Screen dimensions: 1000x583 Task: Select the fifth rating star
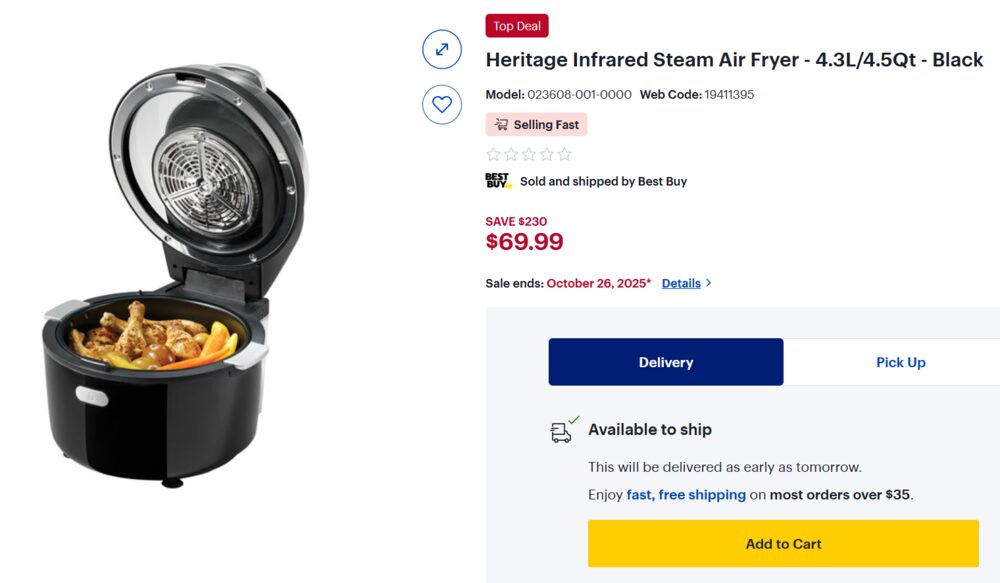pos(564,154)
